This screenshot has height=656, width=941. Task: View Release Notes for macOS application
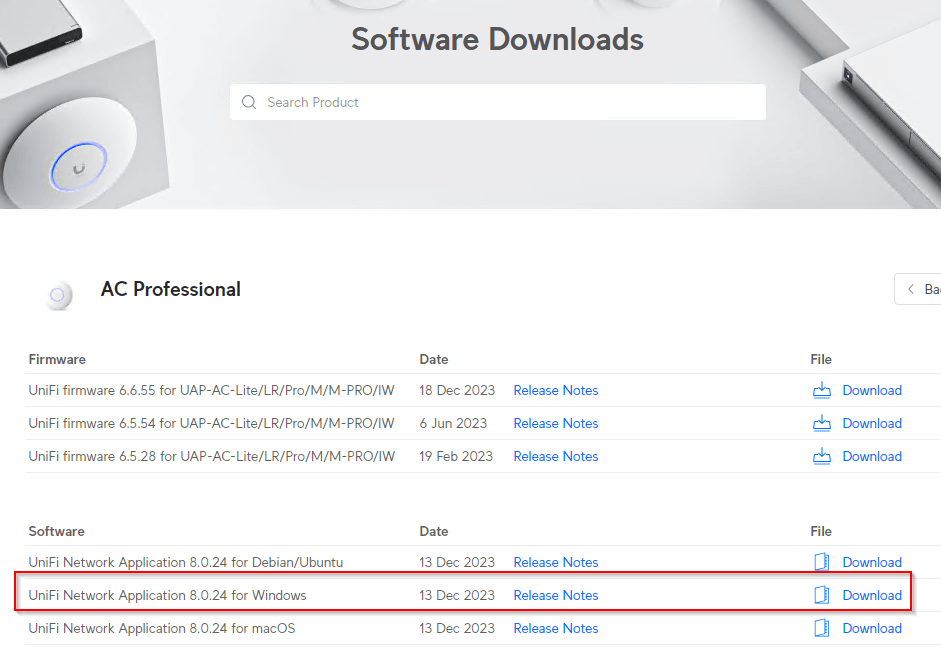click(x=555, y=628)
